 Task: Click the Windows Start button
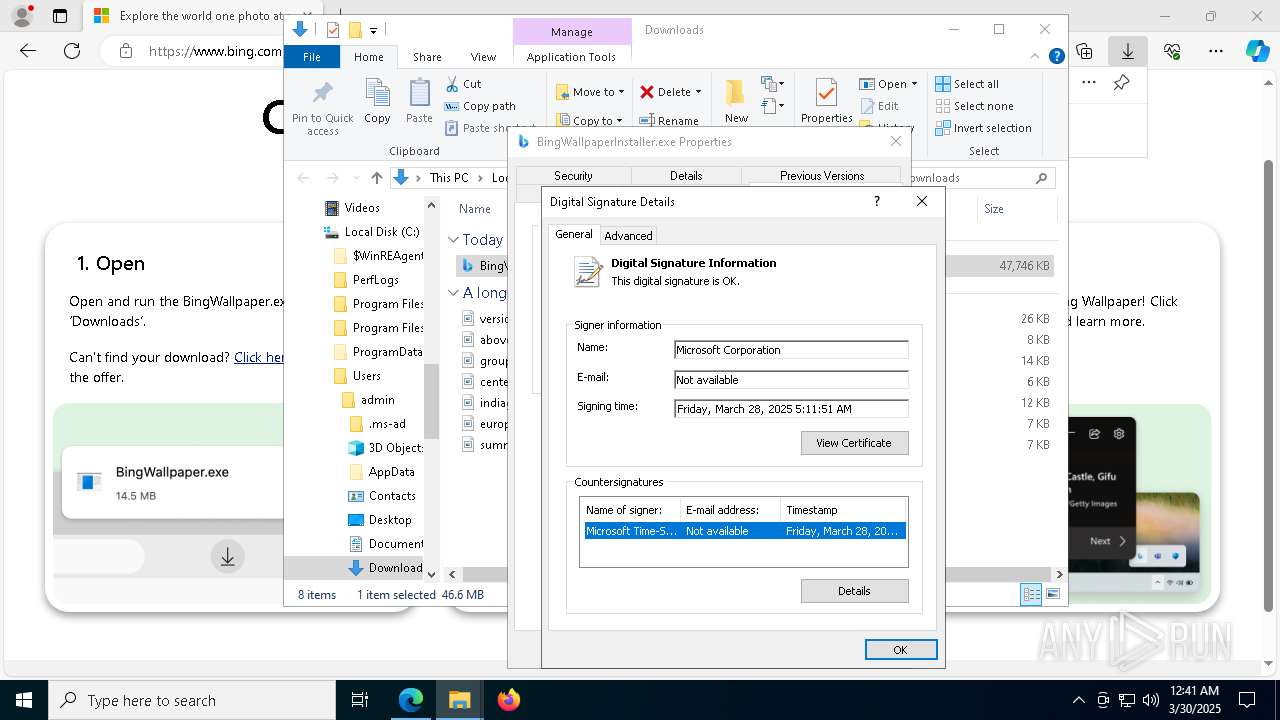point(24,700)
